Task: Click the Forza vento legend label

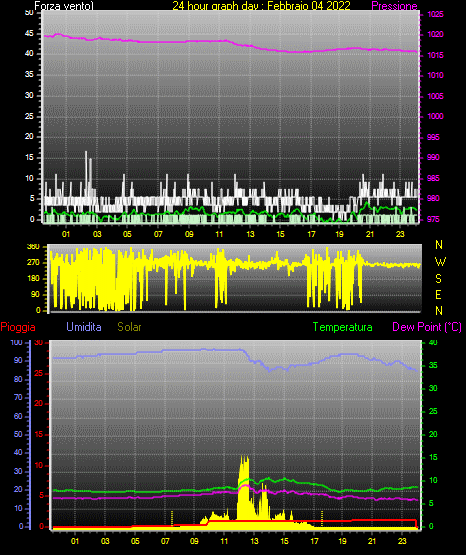Action: tap(64, 6)
